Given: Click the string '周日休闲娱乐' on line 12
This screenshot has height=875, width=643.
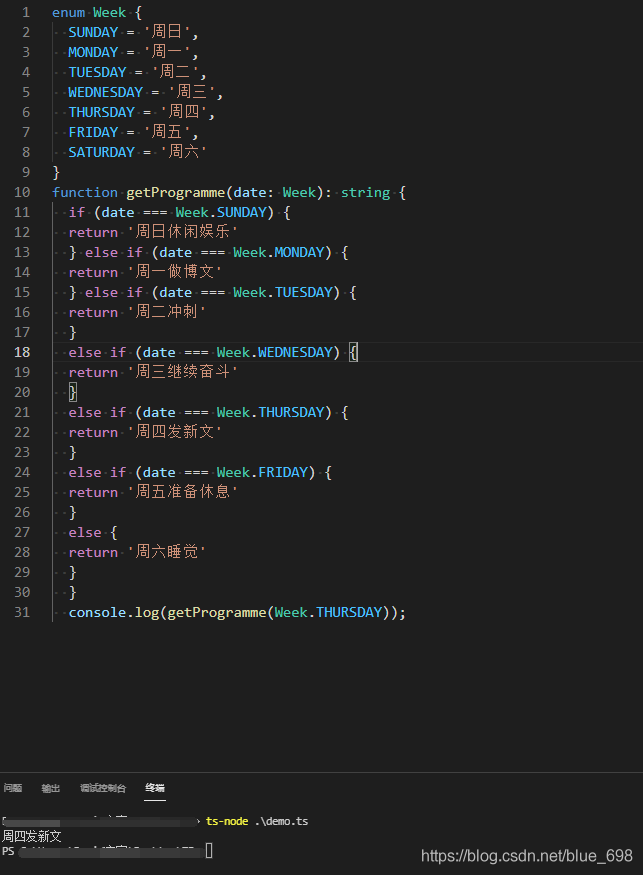Looking at the screenshot, I should 183,232.
